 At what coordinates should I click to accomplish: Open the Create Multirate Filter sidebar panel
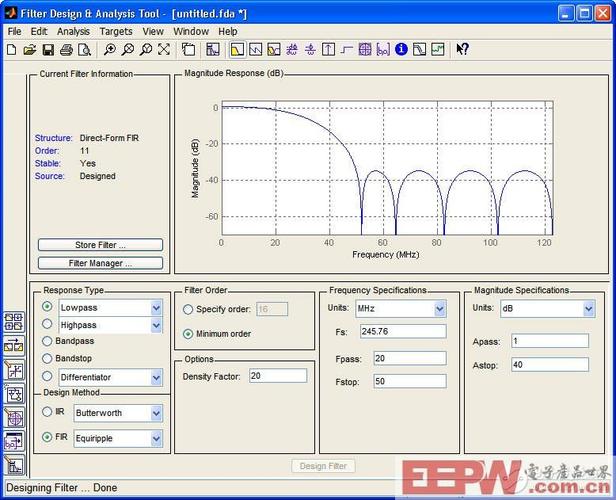click(14, 322)
